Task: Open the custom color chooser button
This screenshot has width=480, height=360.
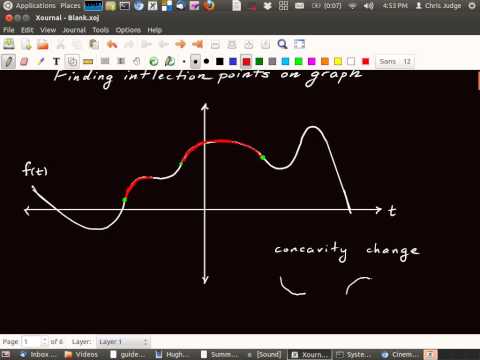Action: (x=366, y=61)
